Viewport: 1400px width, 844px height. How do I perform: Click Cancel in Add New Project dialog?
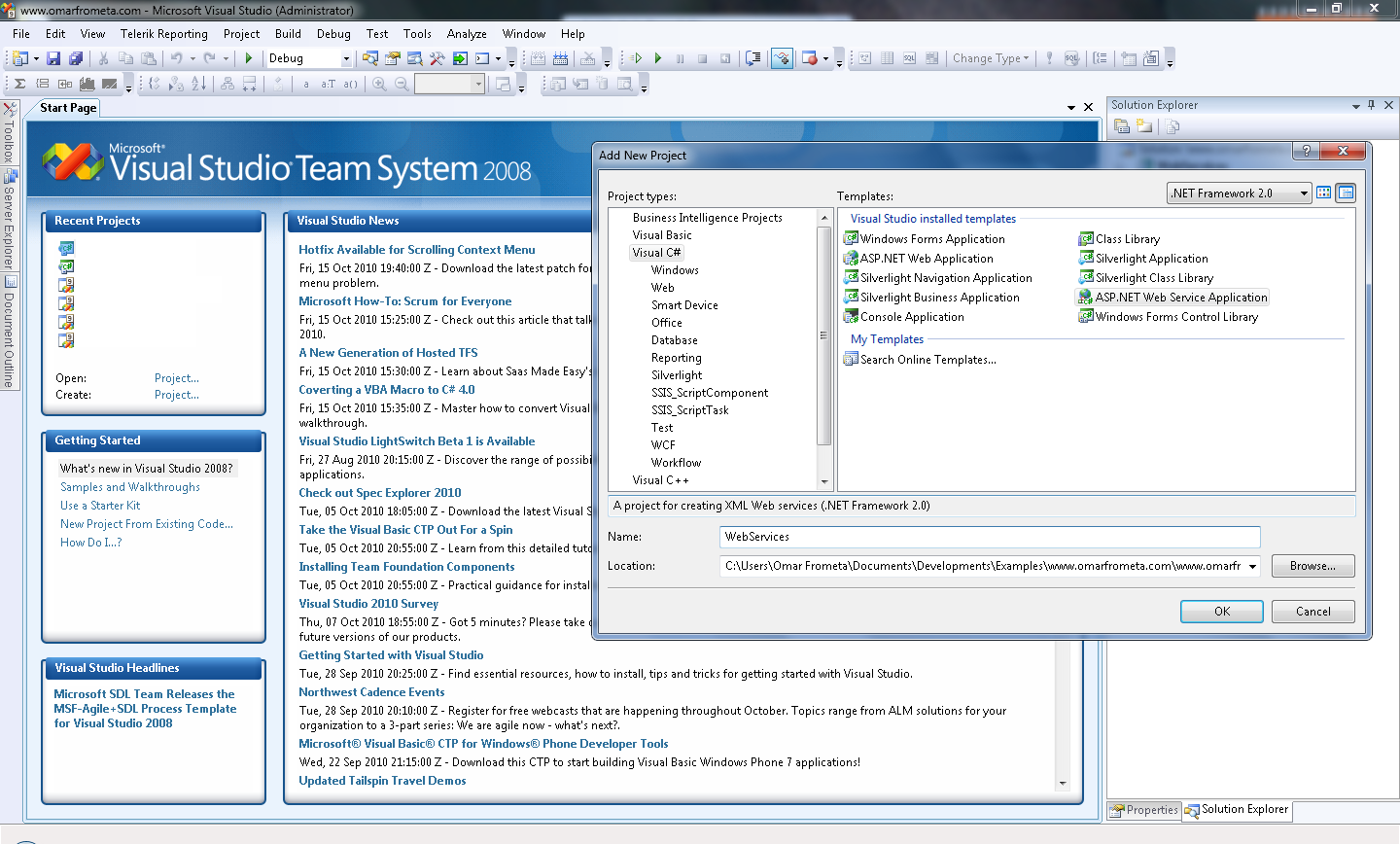coord(1313,612)
